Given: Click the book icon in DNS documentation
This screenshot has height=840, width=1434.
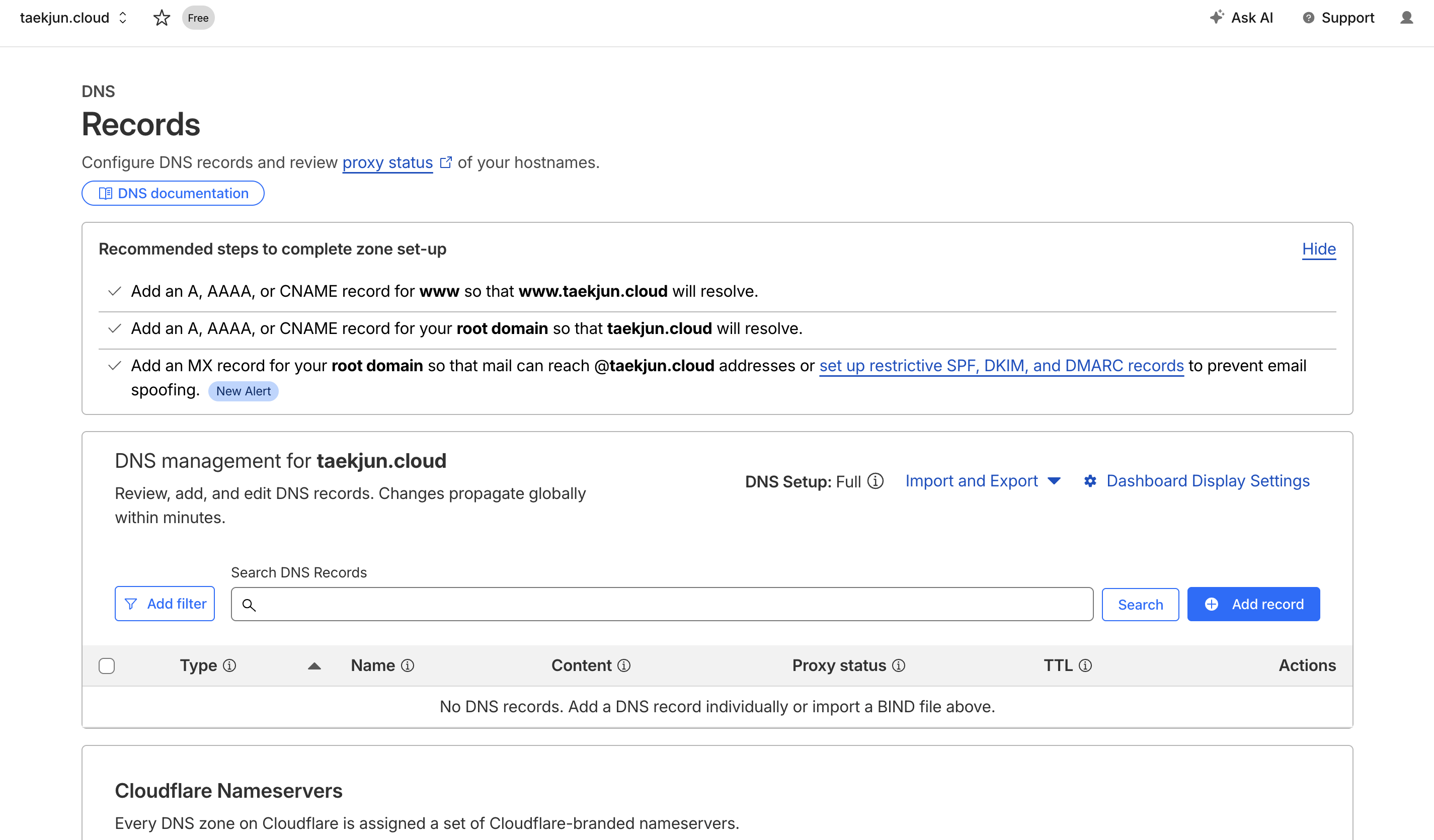Looking at the screenshot, I should pos(105,193).
